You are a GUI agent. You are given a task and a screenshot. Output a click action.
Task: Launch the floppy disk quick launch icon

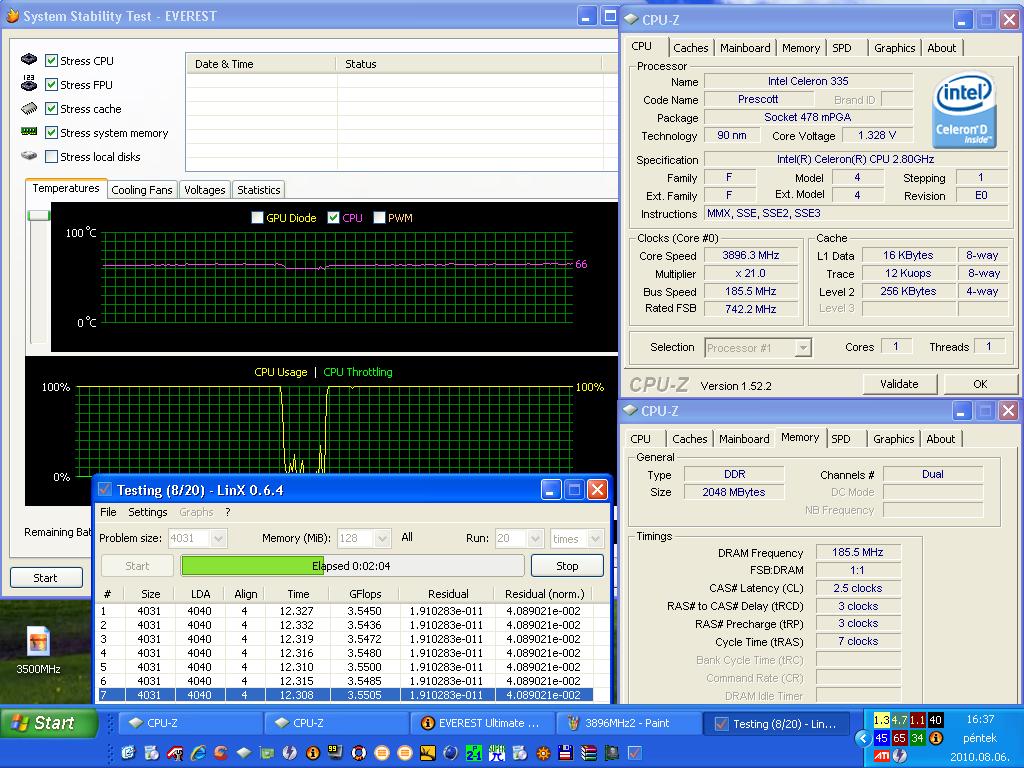pyautogui.click(x=566, y=753)
